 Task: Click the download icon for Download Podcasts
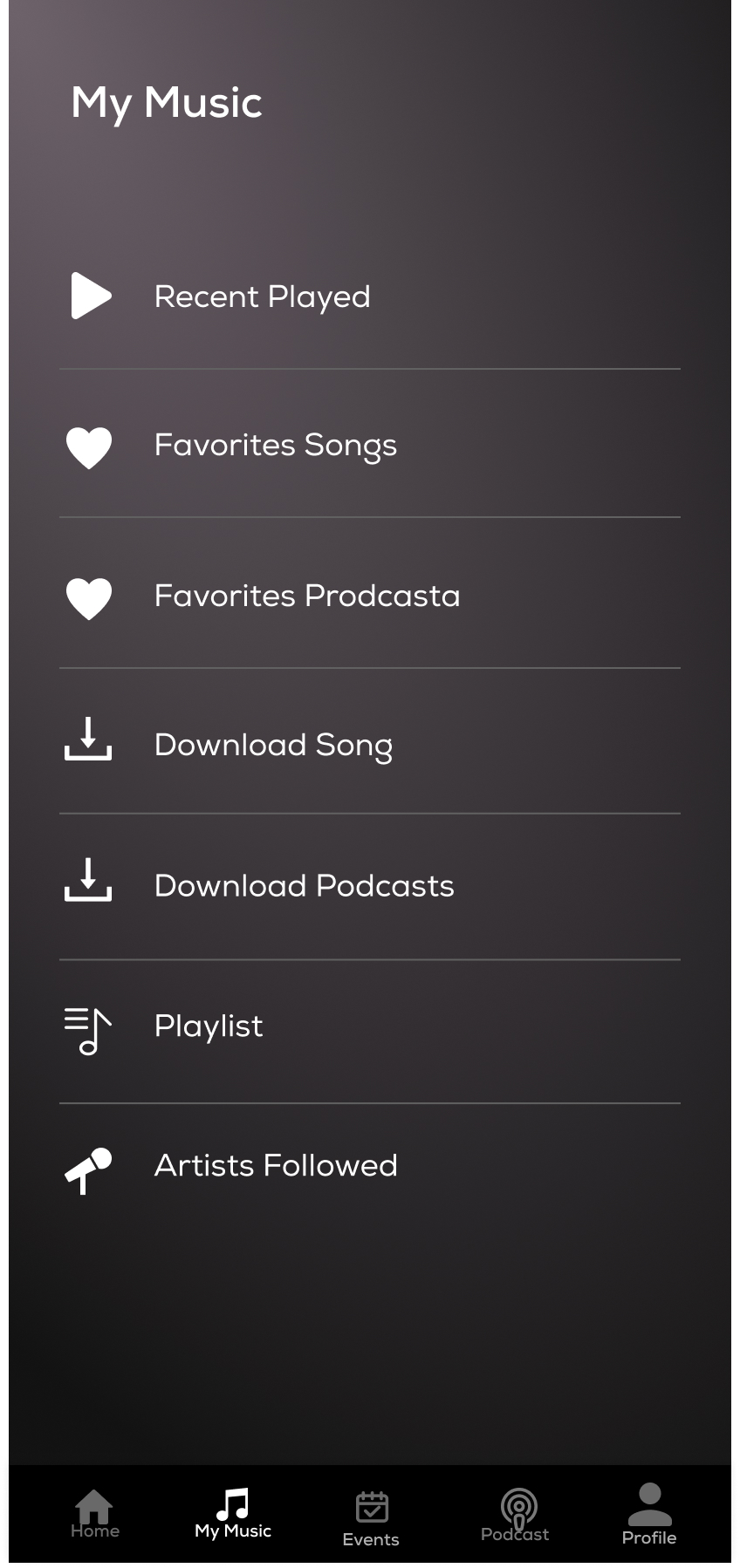click(x=88, y=880)
